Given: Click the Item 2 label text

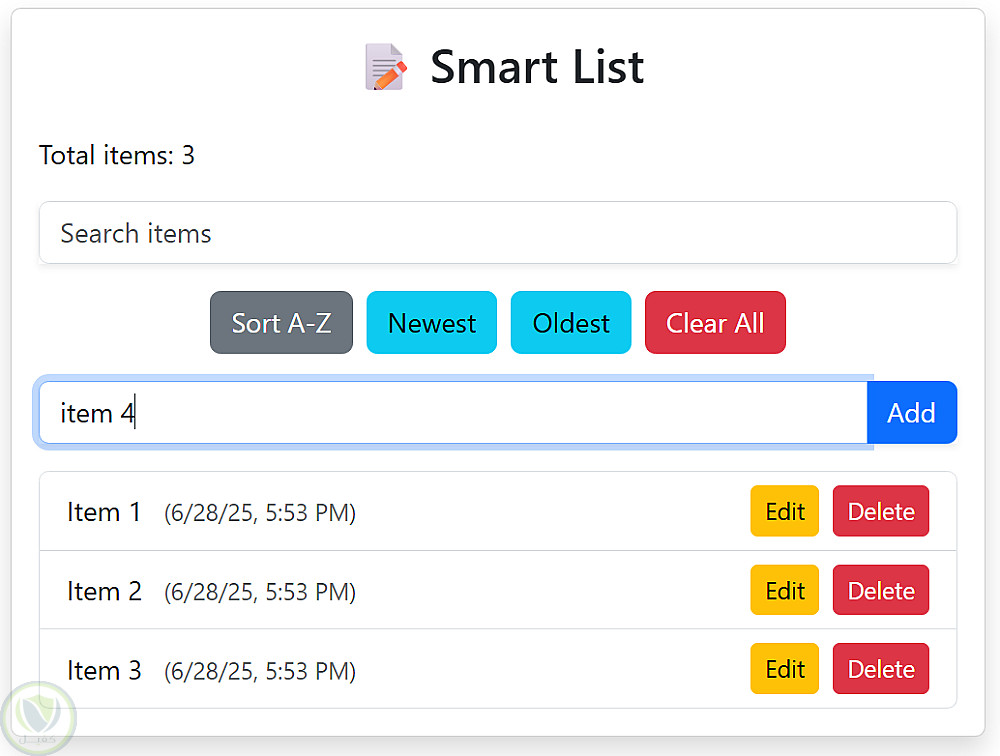Looking at the screenshot, I should coord(104,591).
